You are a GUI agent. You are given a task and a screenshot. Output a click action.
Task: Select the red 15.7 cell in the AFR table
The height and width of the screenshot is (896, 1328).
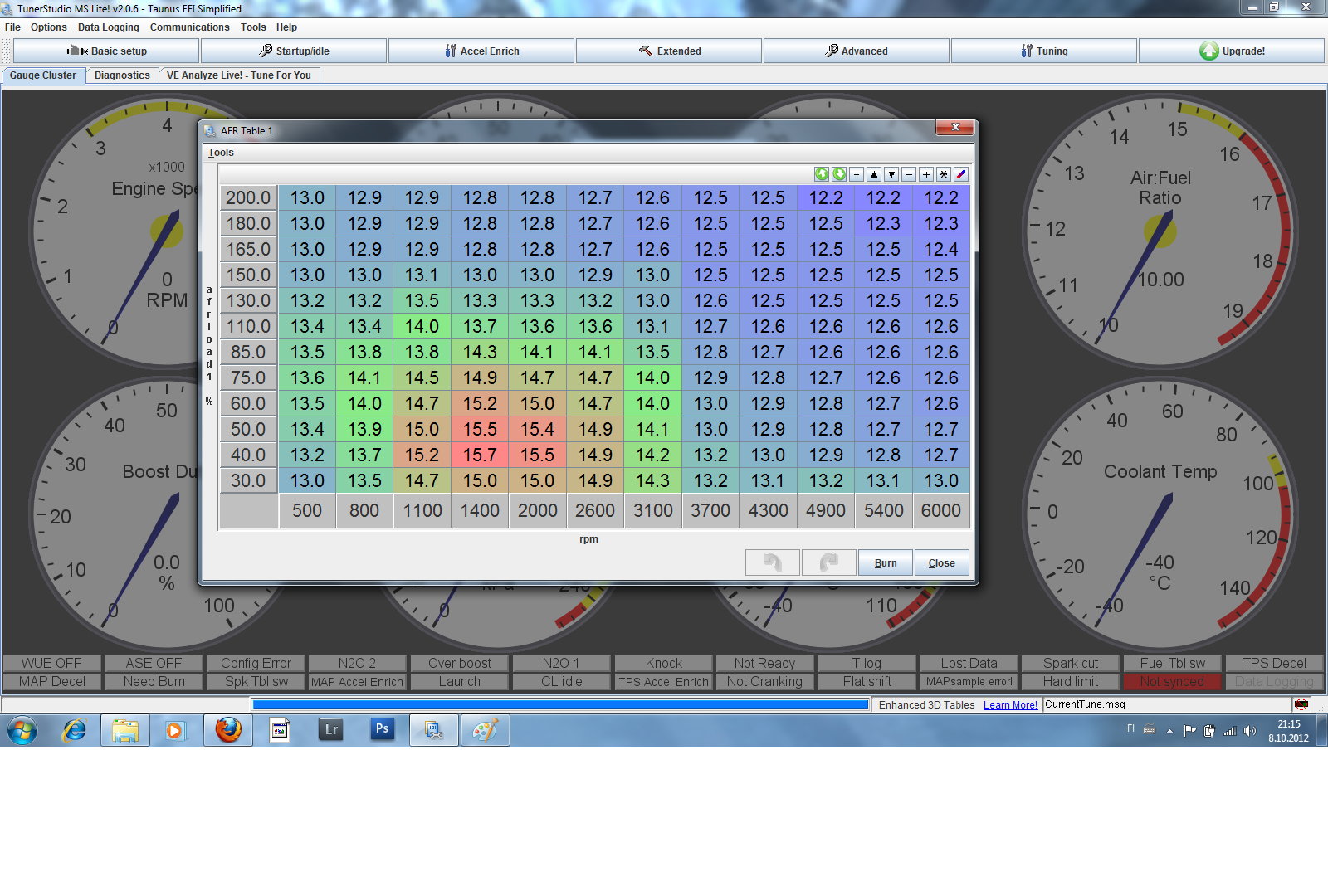480,455
